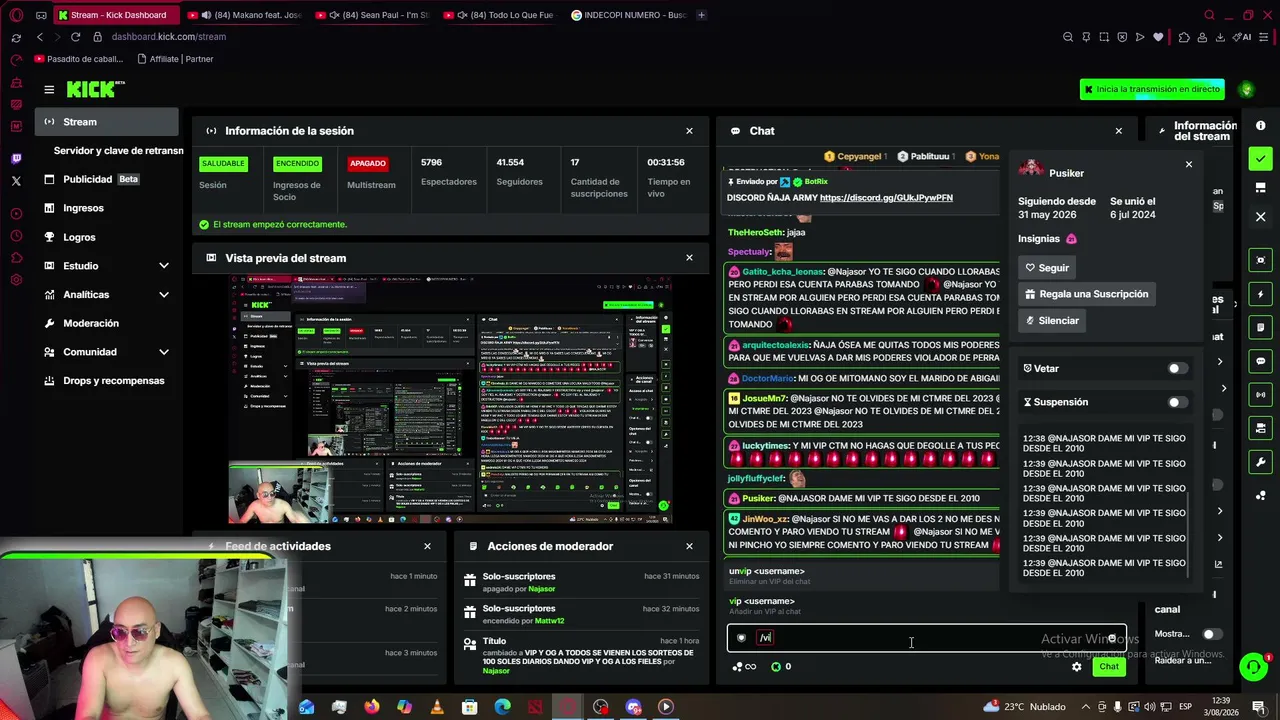Image resolution: width=1280 pixels, height=720 pixels.
Task: Close the Información de la sesión panel
Action: (x=689, y=131)
